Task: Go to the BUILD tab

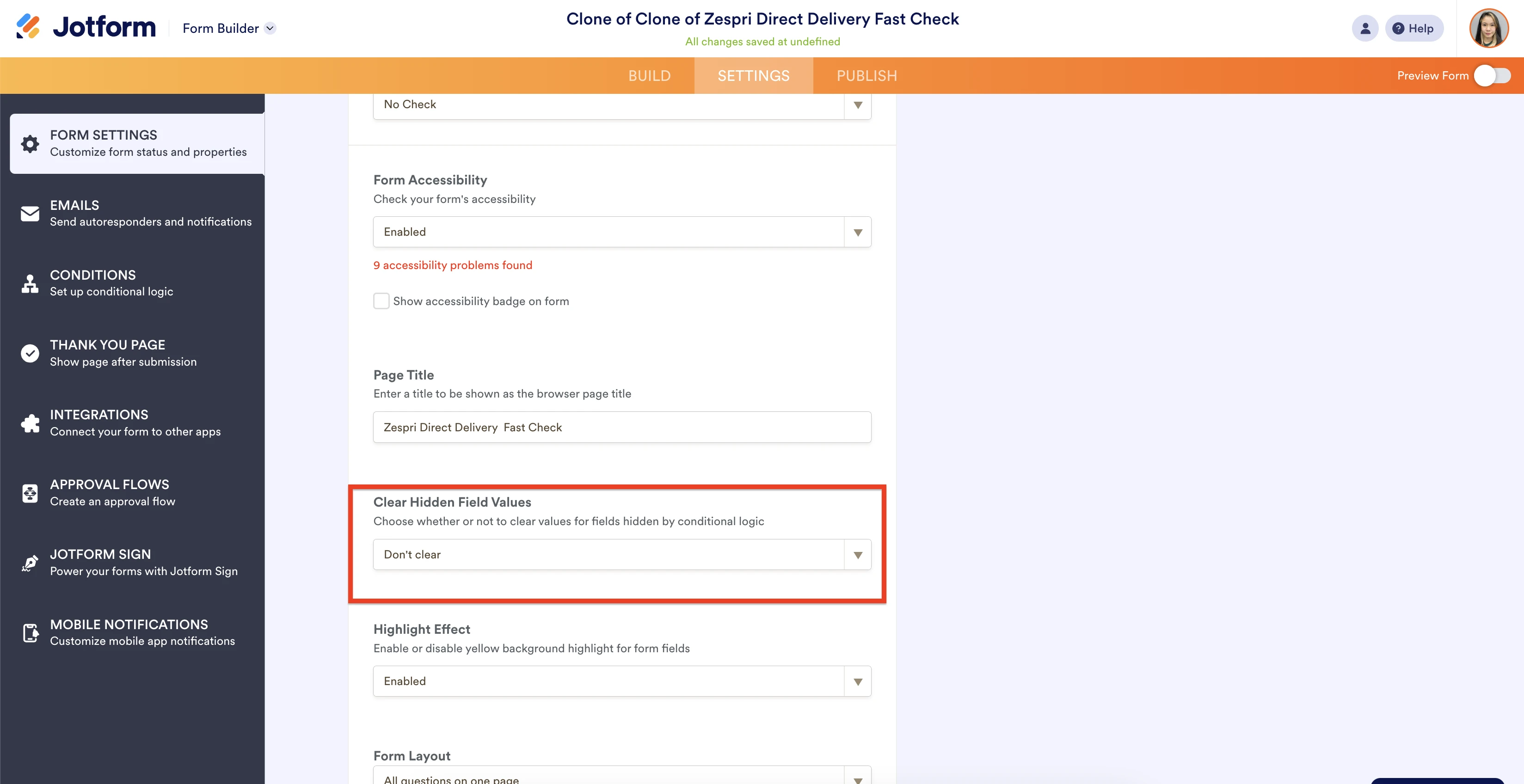Action: click(649, 75)
